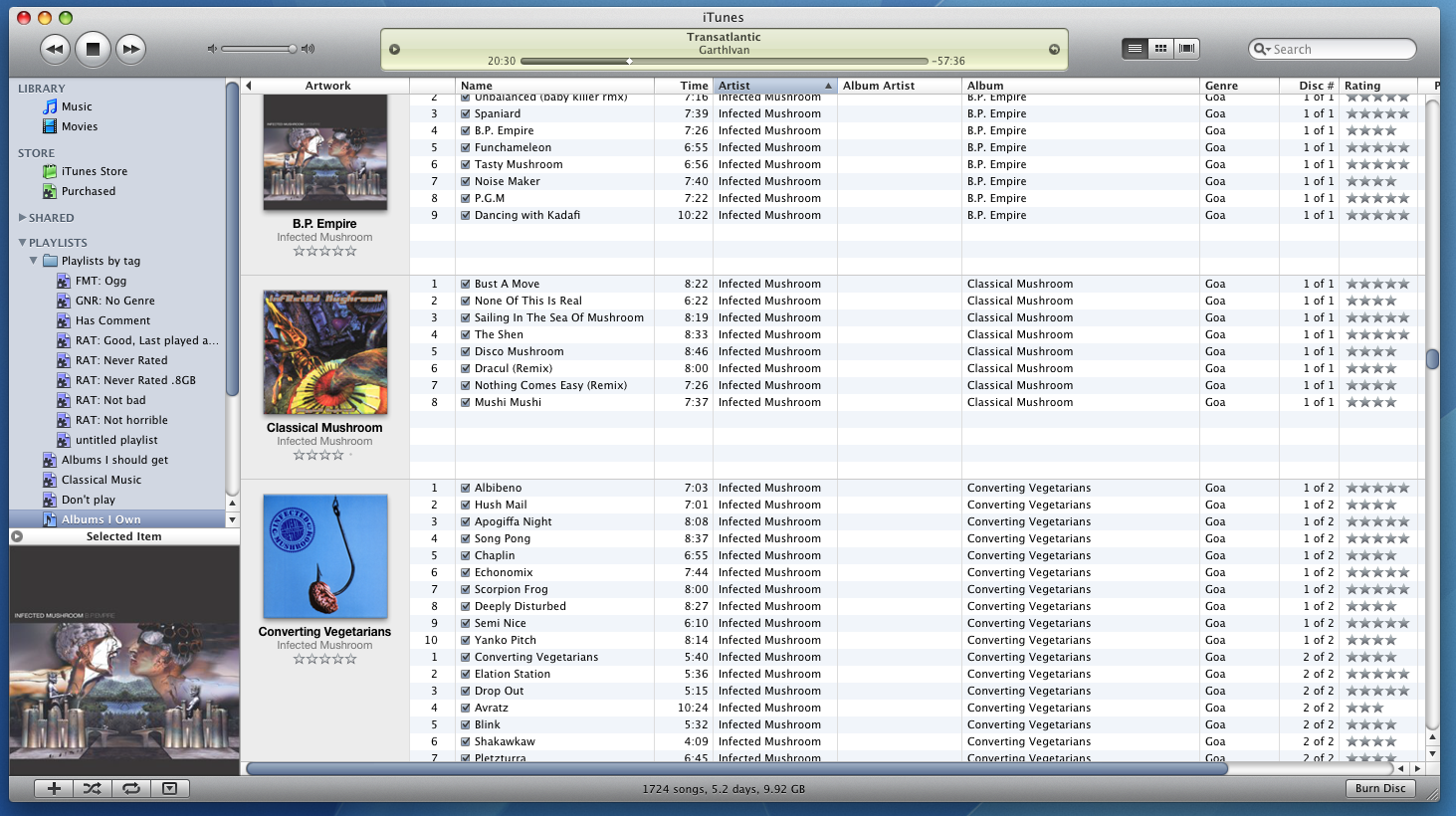The height and width of the screenshot is (816, 1456).
Task: Select the RAT: Not bad playlist
Action: coord(110,400)
